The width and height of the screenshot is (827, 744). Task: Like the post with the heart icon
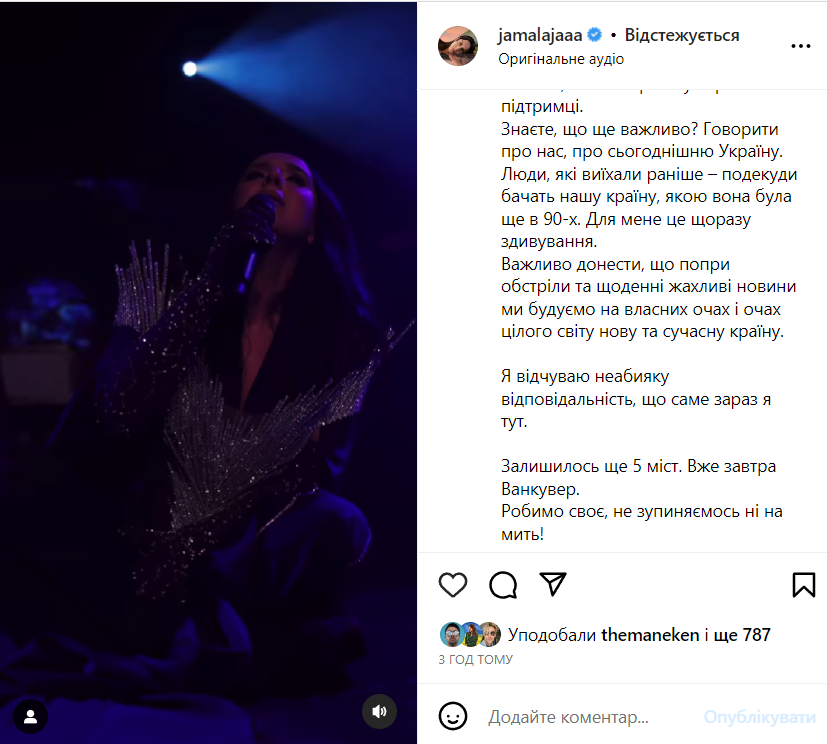[453, 585]
